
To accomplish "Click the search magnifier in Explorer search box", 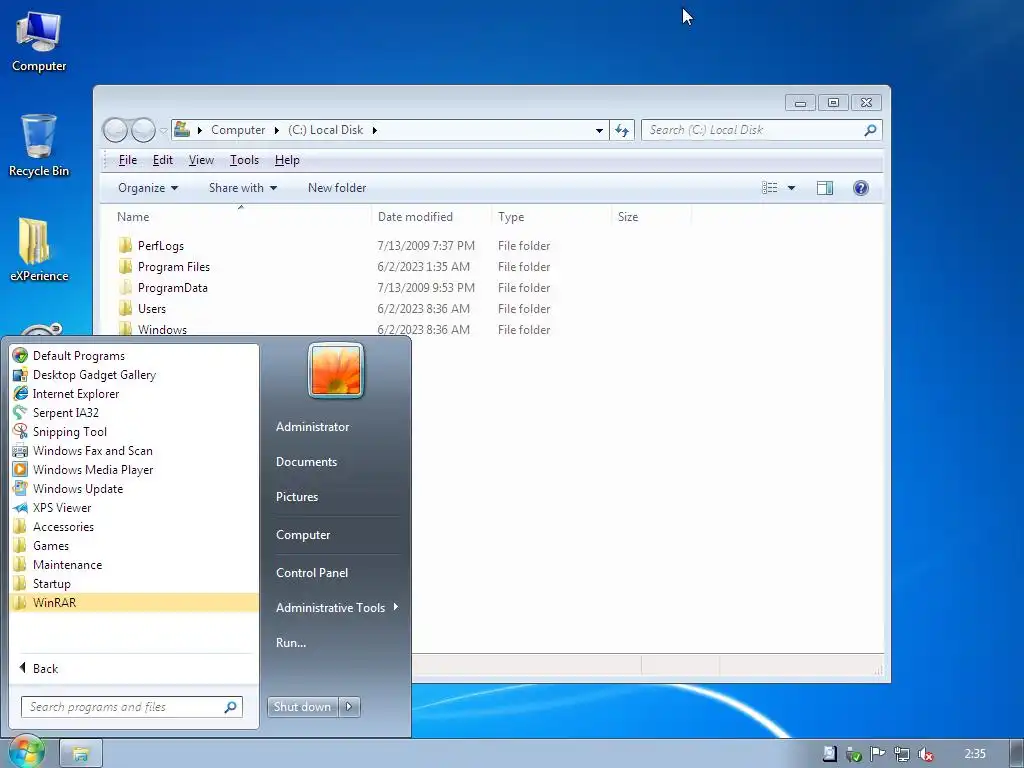I will pos(870,130).
